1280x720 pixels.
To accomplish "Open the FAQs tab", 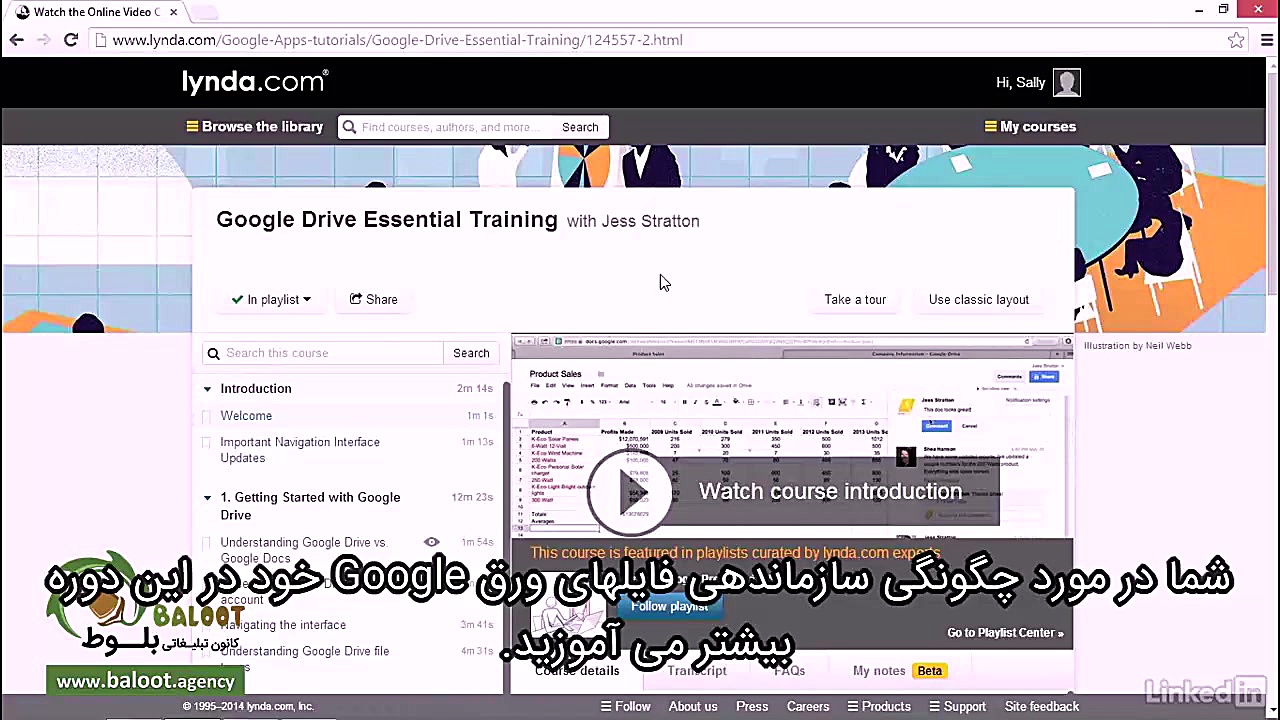I will pyautogui.click(x=789, y=670).
